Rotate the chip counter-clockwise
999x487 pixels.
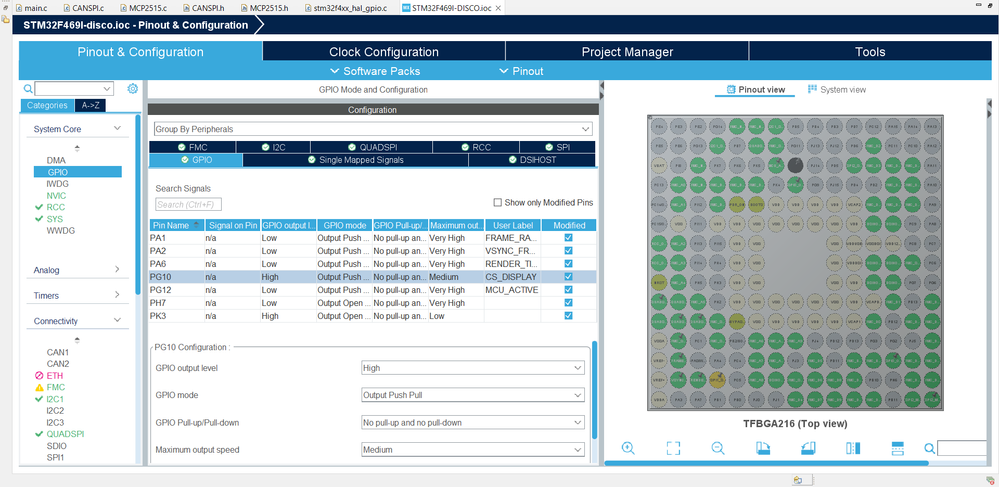(808, 448)
